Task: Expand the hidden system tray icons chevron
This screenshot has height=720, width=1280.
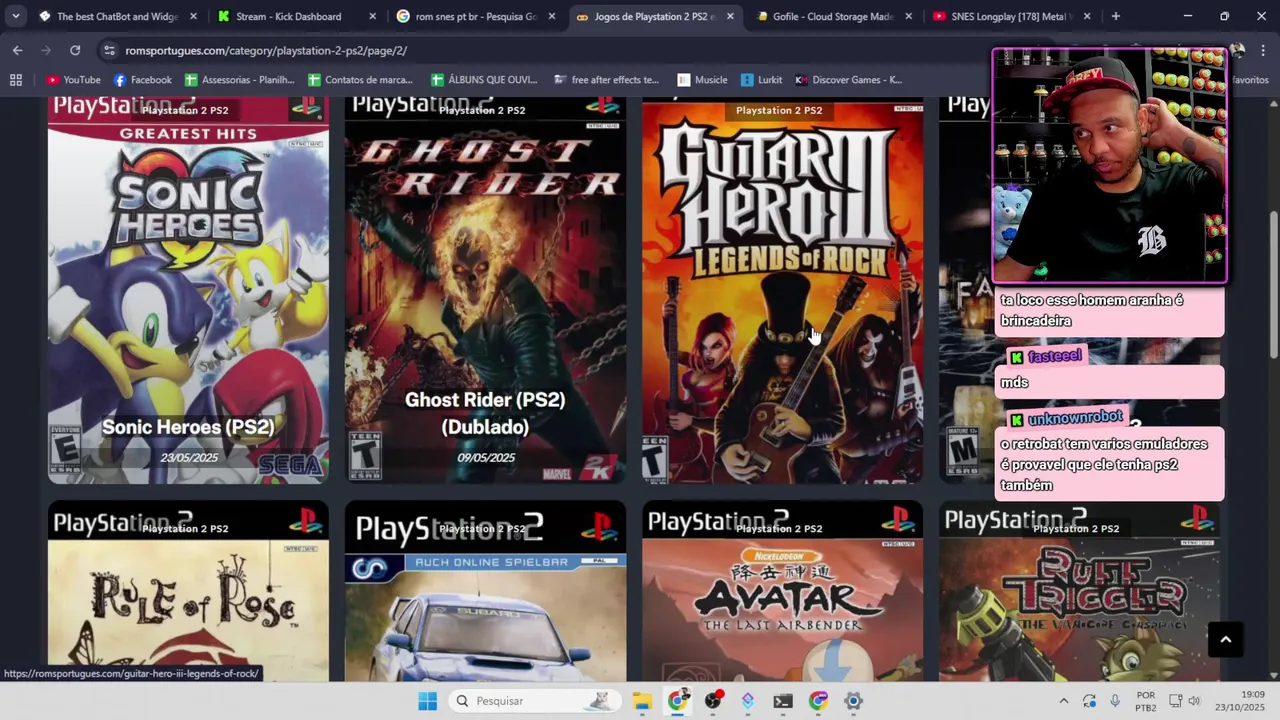Action: [1063, 701]
